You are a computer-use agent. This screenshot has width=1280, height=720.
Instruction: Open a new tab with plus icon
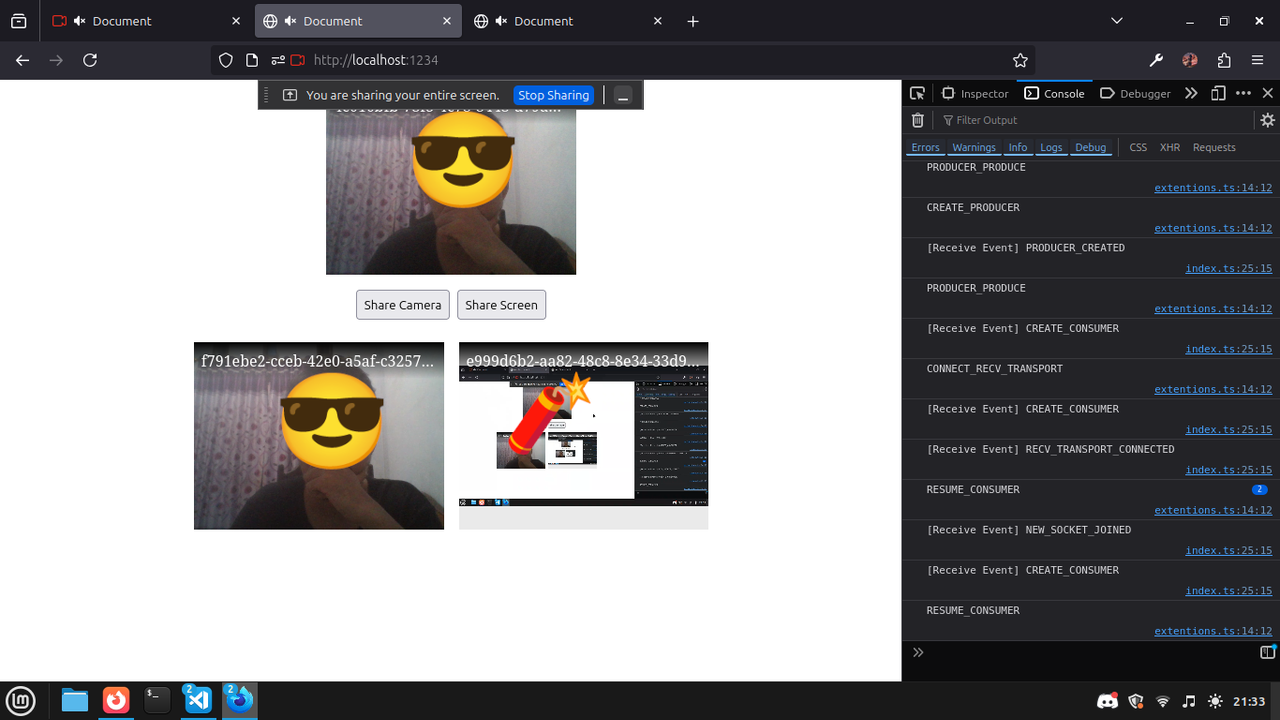(693, 21)
